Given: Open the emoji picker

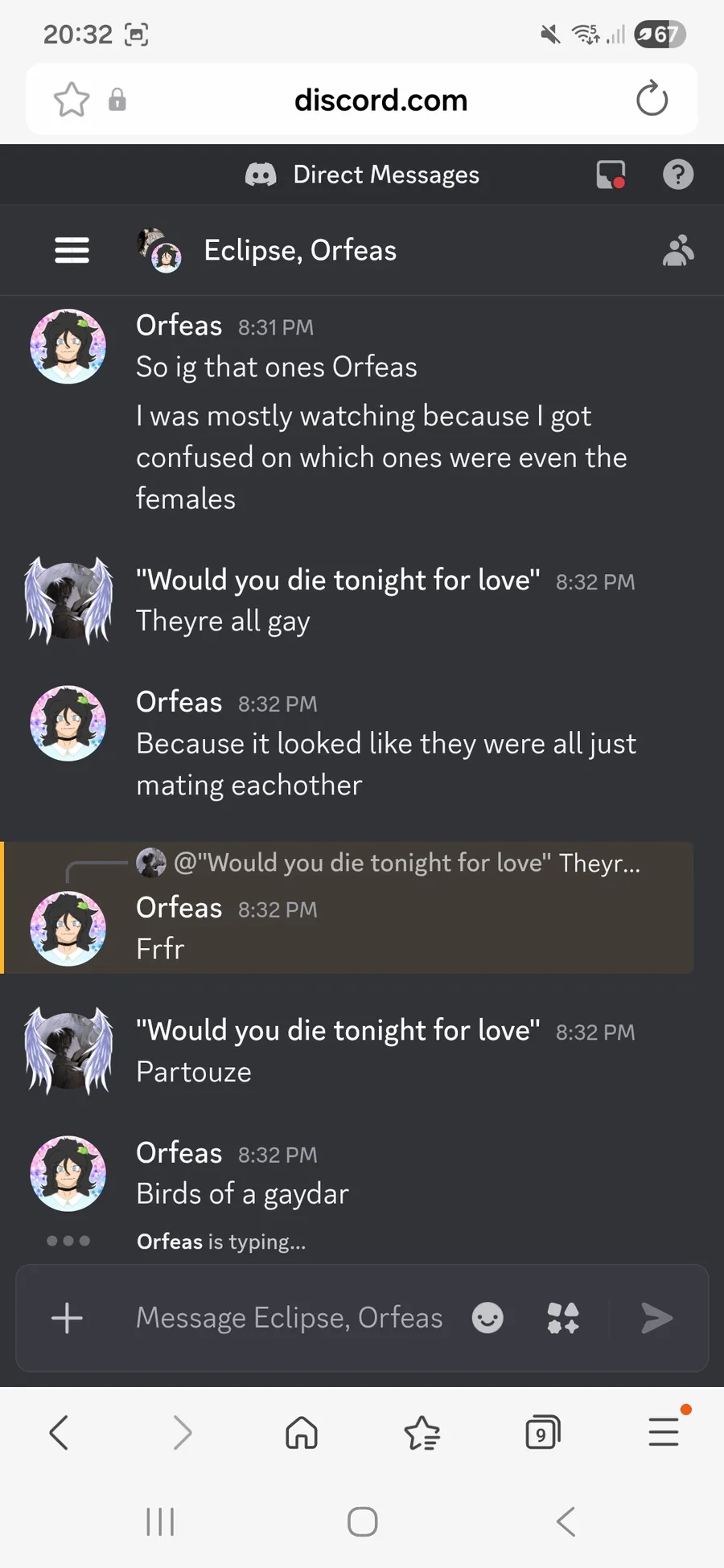Looking at the screenshot, I should (x=487, y=1318).
